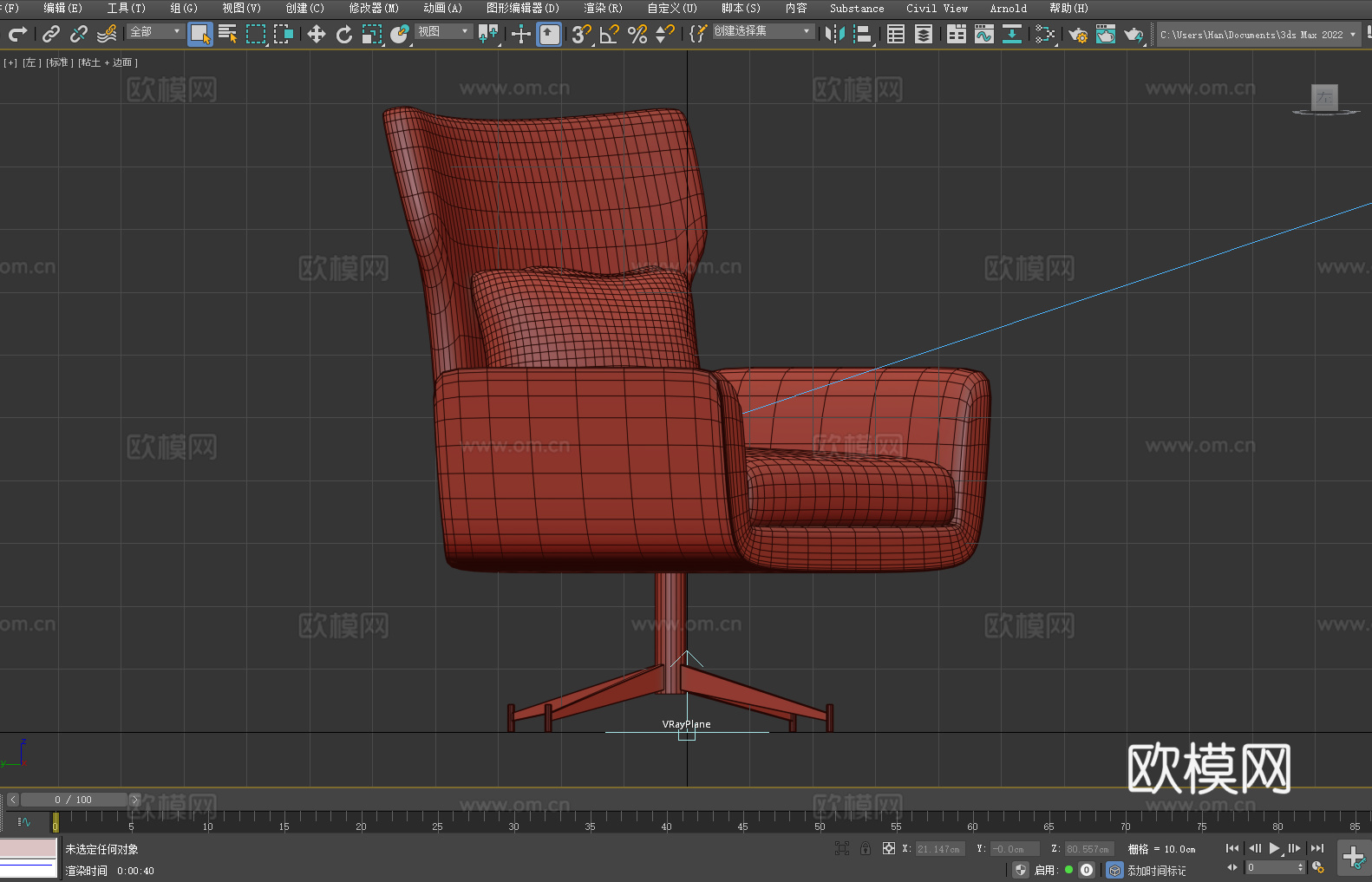Click the Align tool icon
The image size is (1372, 882).
[x=863, y=34]
